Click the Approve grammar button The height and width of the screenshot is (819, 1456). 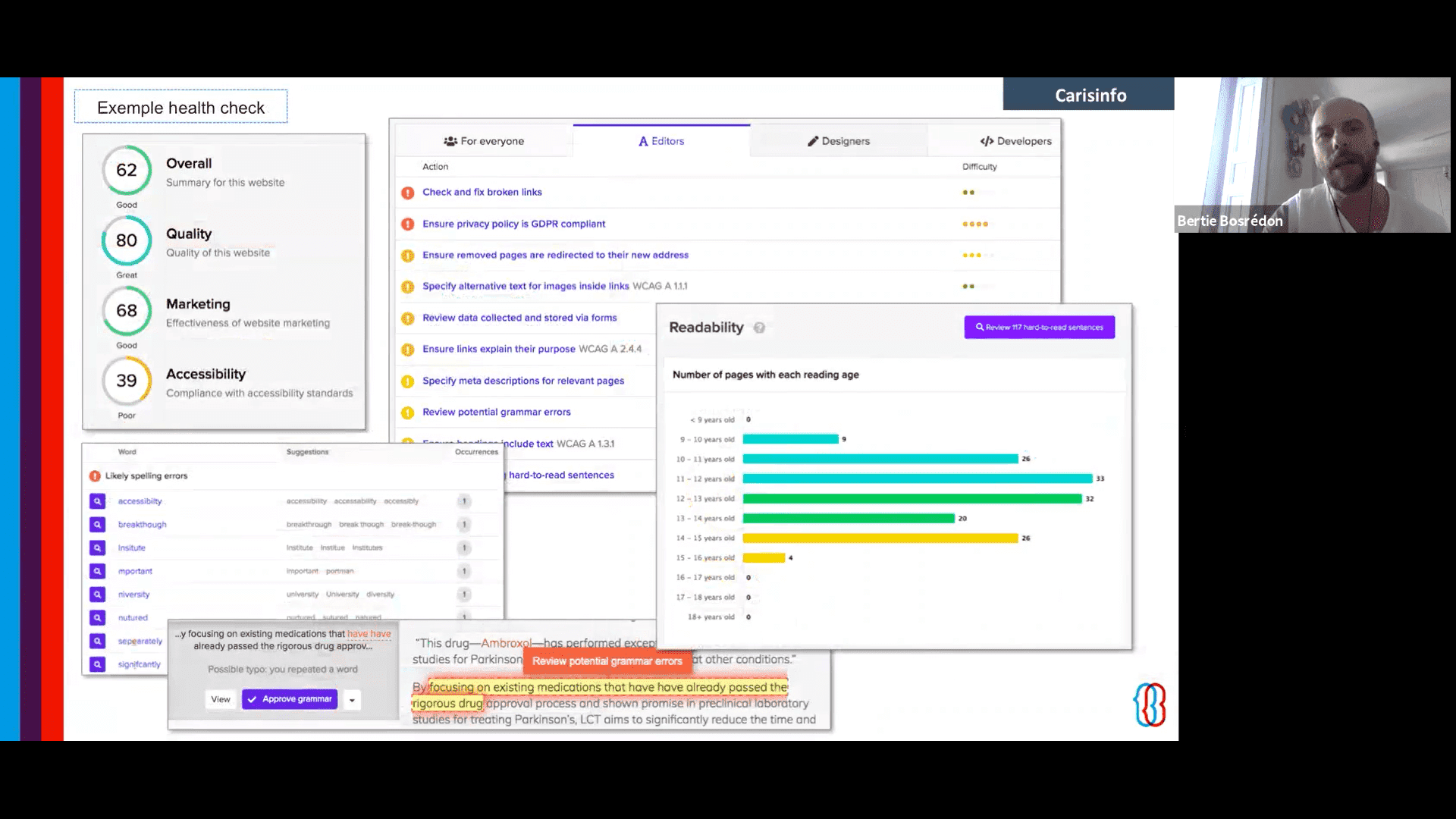(290, 699)
